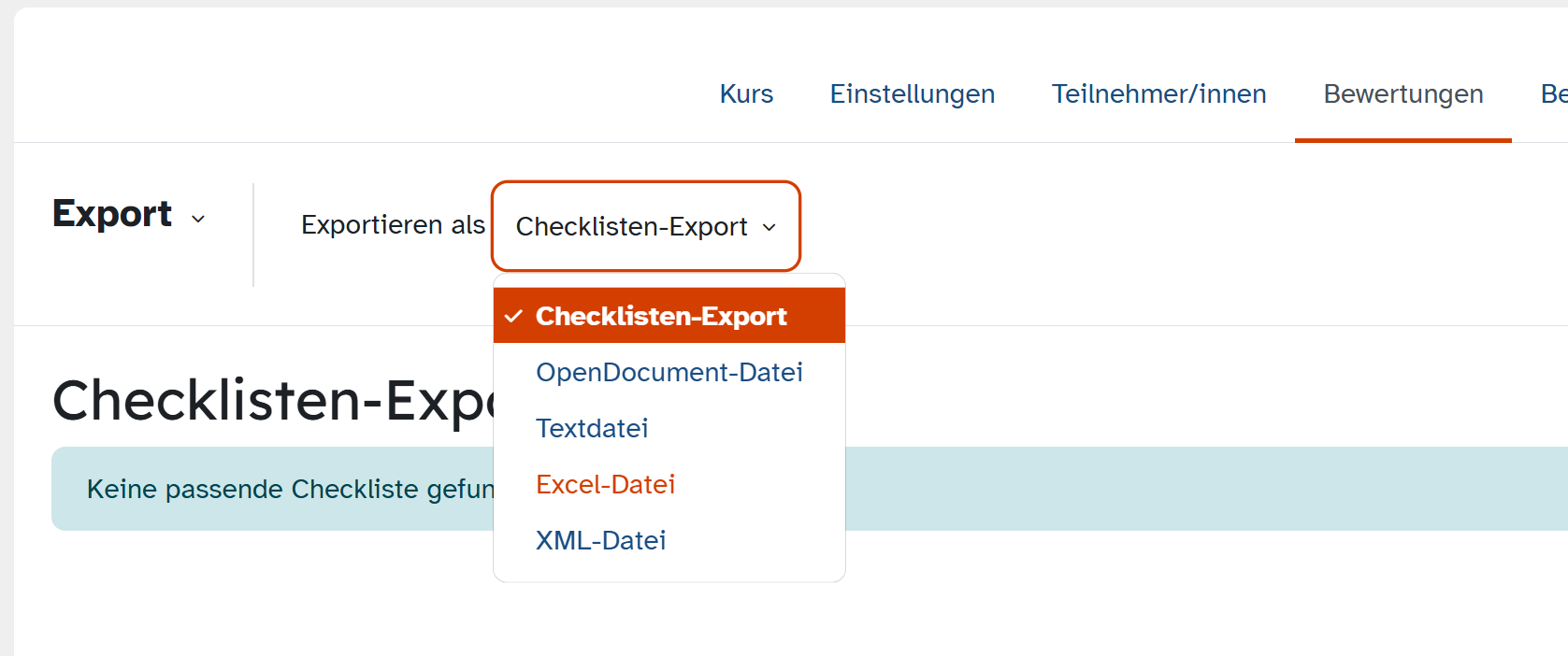This screenshot has width=1568, height=656.
Task: Keep the highlighted Checklisten-Export menu entry
Action: coord(669,316)
